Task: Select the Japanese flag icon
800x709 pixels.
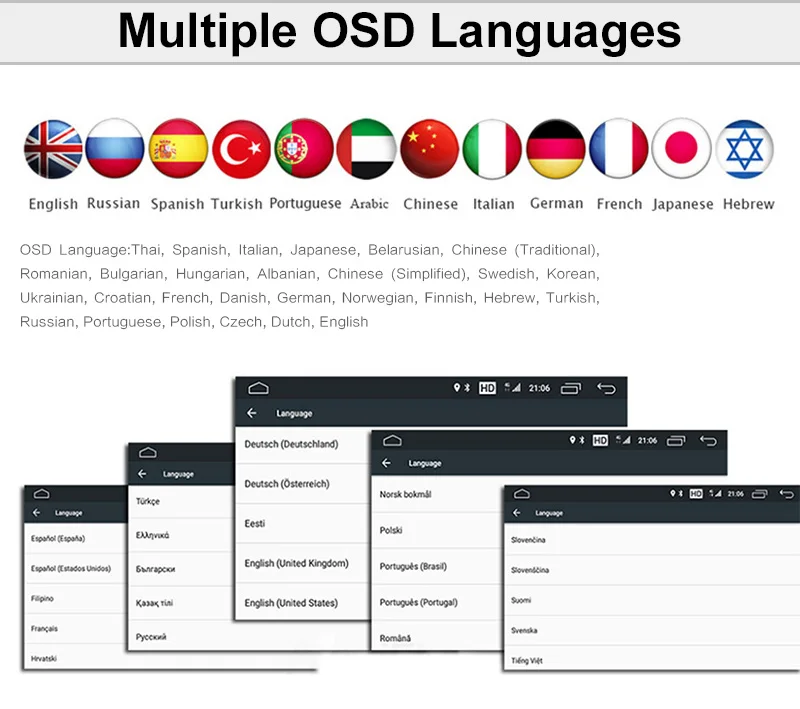Action: click(681, 148)
